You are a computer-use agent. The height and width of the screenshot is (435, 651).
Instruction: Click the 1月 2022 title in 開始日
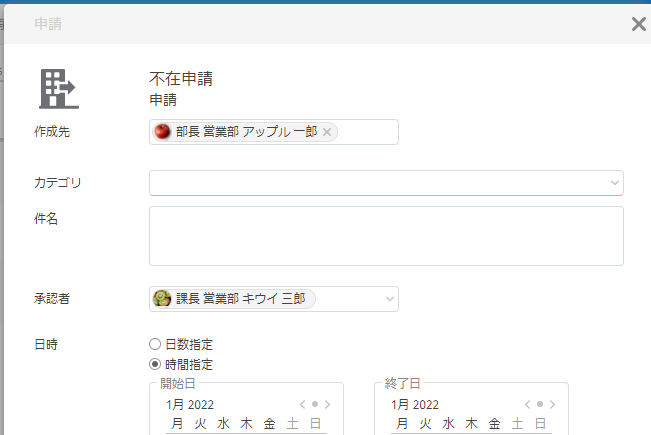190,405
